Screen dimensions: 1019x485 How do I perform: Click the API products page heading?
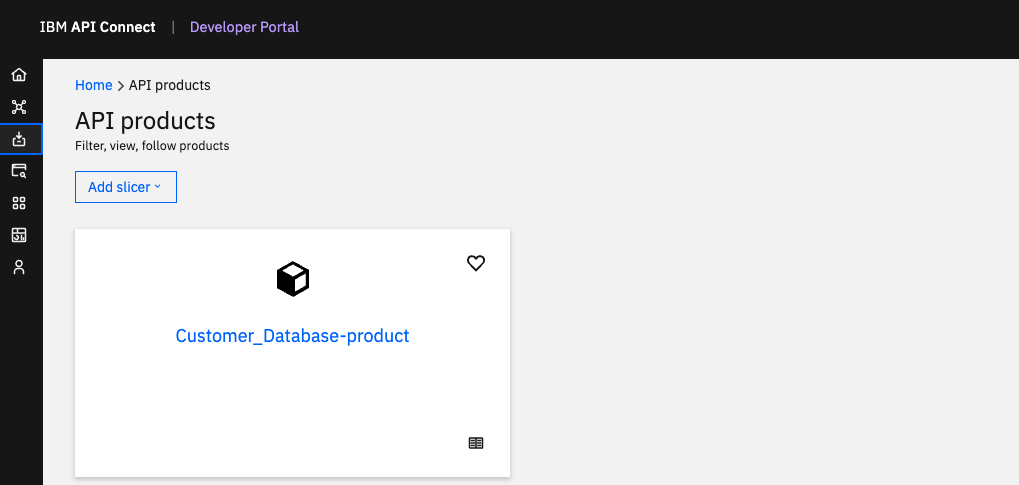click(x=146, y=121)
